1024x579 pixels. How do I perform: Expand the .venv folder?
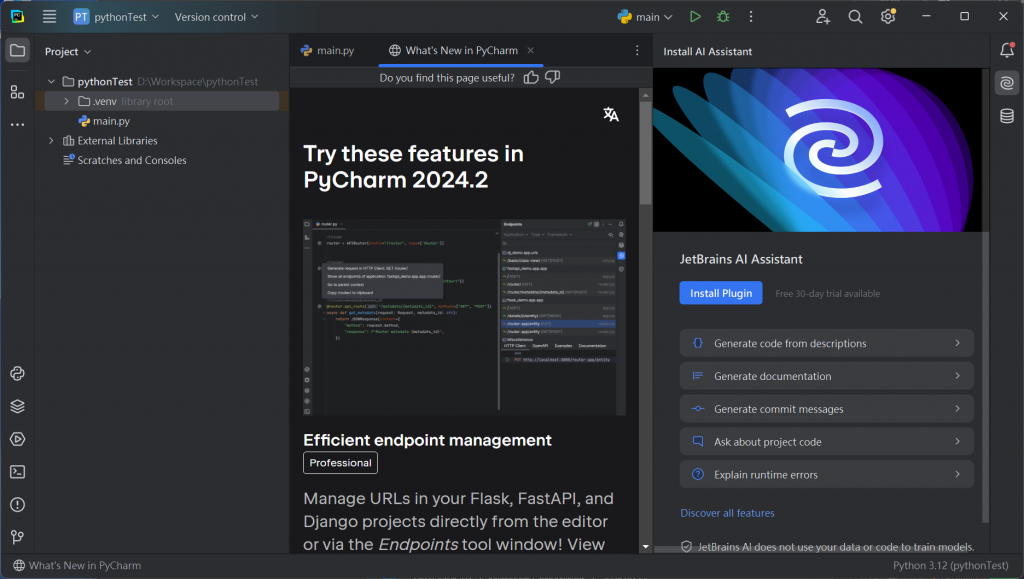click(x=67, y=101)
